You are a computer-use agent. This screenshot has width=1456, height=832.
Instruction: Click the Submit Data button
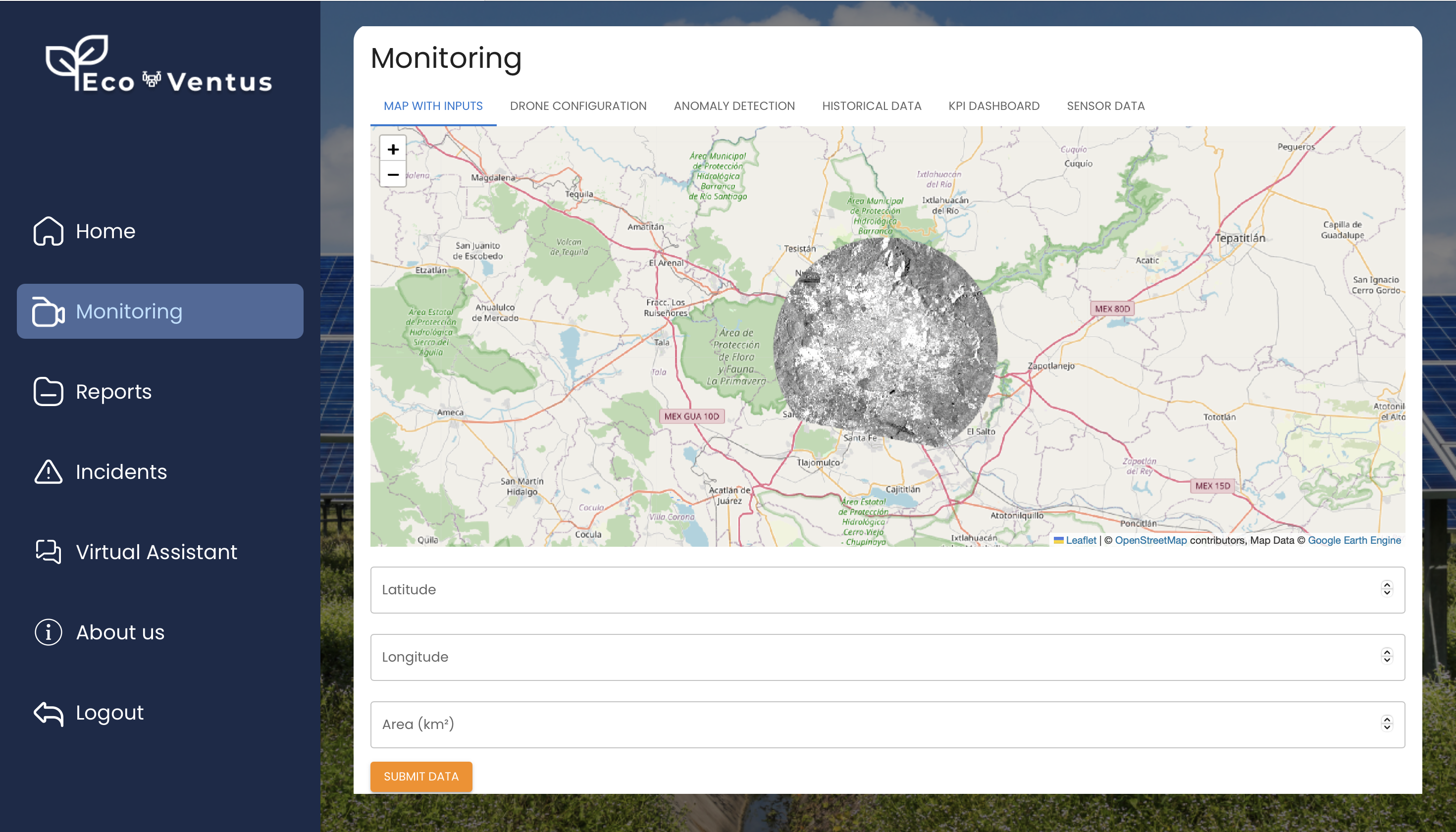(x=421, y=777)
